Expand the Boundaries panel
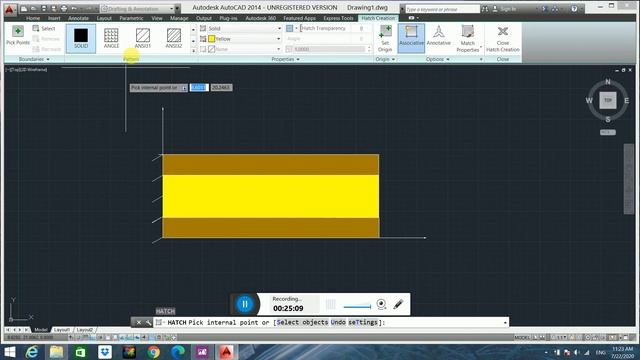The image size is (640, 360). 34,59
